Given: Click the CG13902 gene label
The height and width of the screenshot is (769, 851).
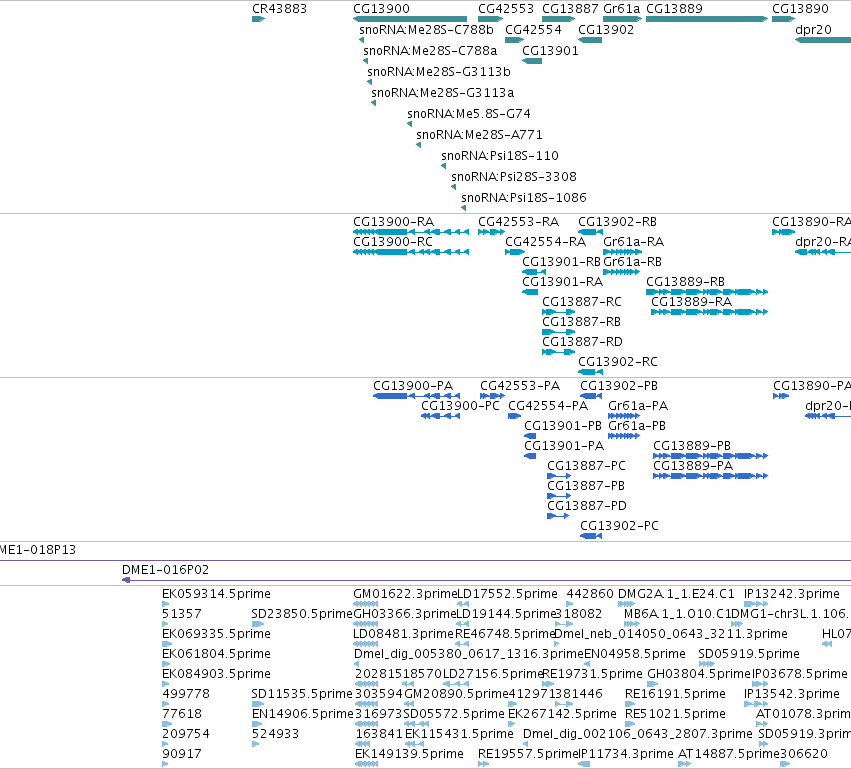Looking at the screenshot, I should point(606,30).
